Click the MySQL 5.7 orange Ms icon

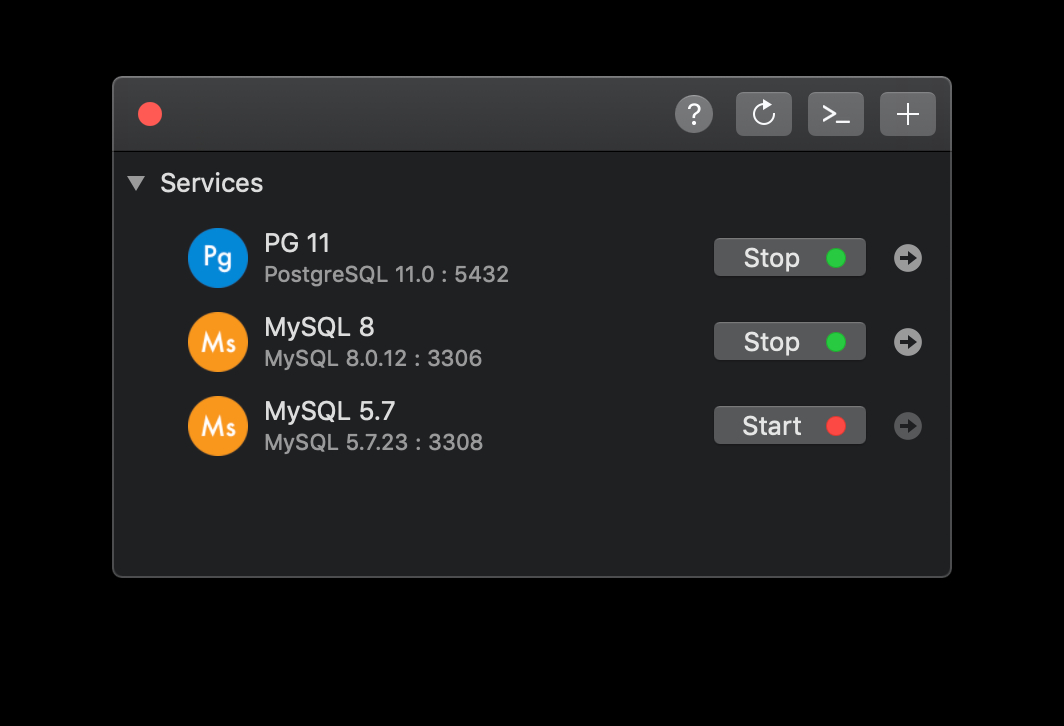click(x=218, y=426)
